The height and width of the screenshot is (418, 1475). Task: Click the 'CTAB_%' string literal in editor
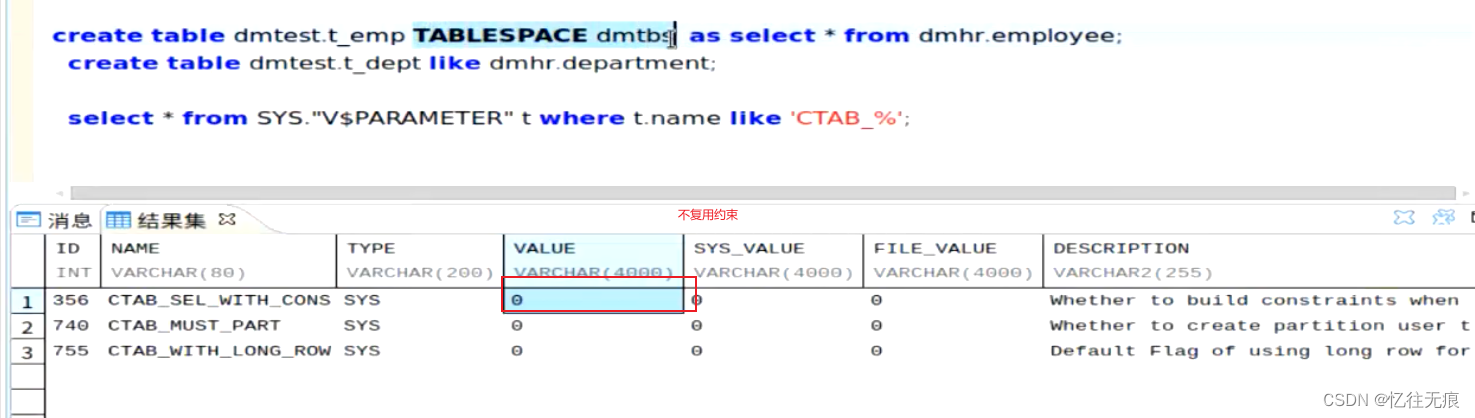846,119
